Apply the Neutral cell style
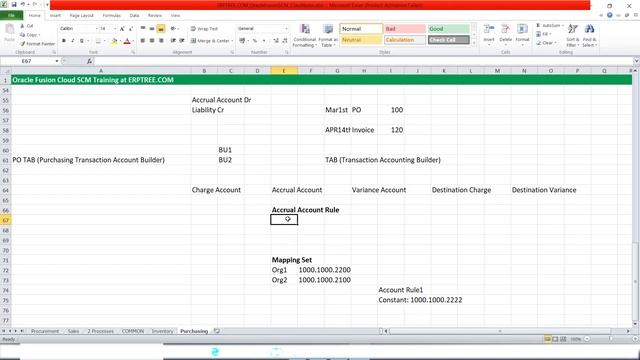This screenshot has height=360, width=640. pos(361,40)
